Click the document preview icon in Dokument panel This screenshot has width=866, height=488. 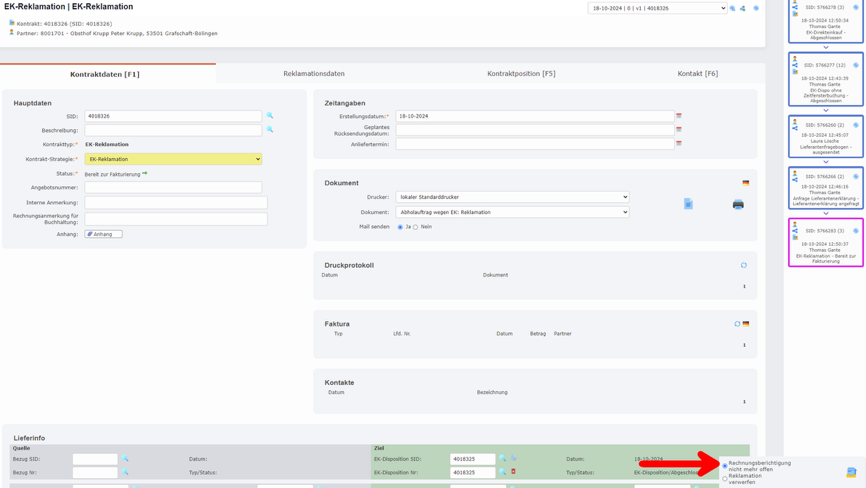(688, 204)
